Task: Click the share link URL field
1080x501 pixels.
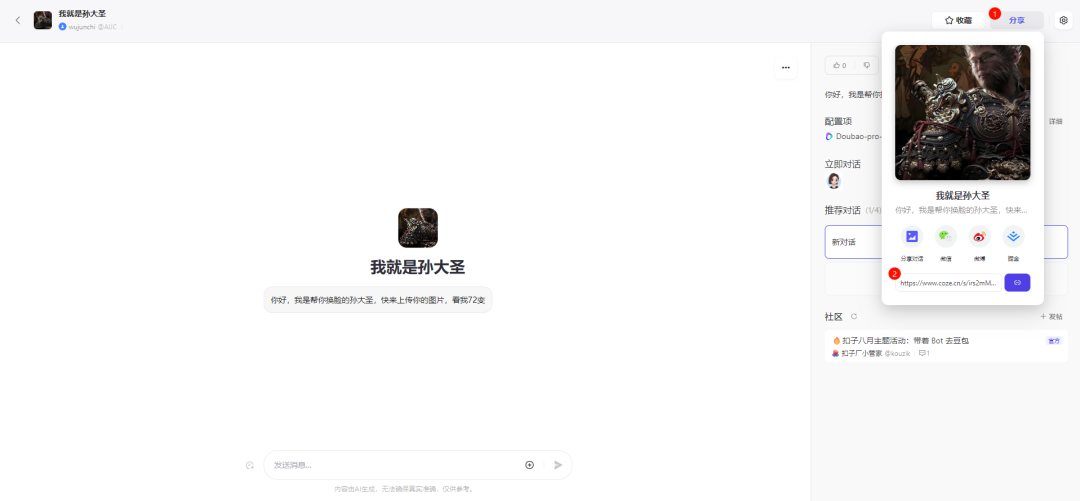Action: pyautogui.click(x=948, y=283)
